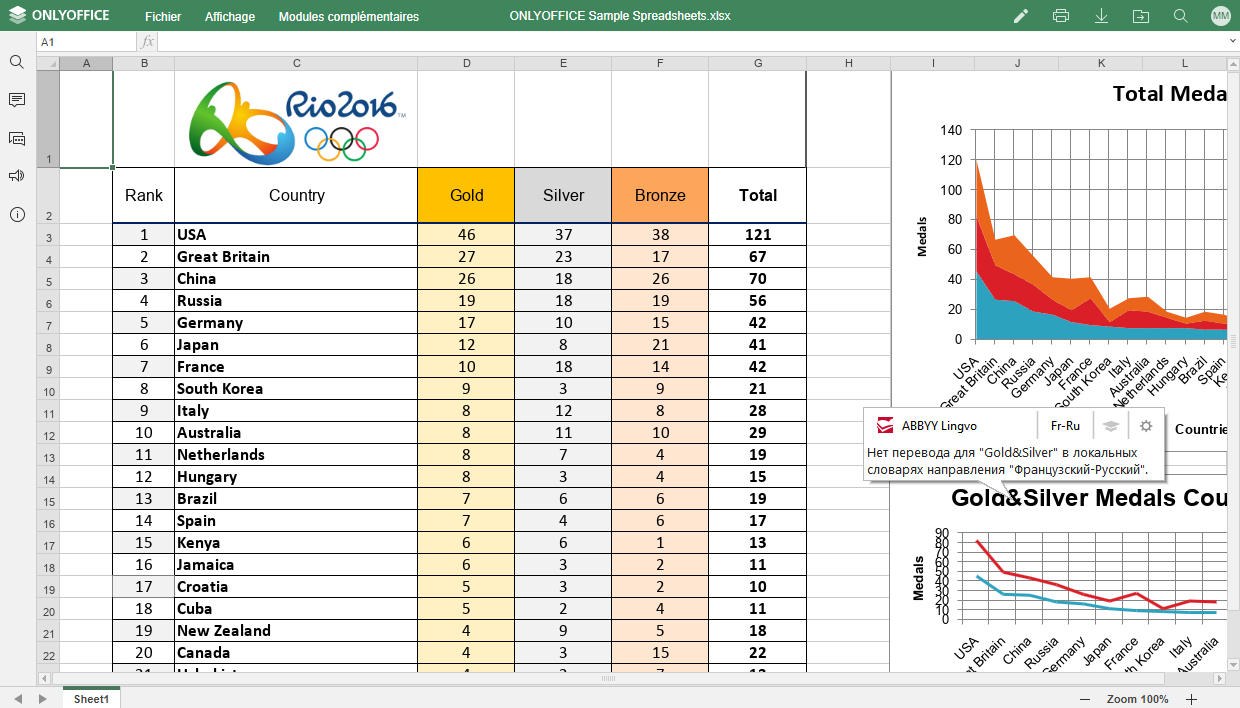The width and height of the screenshot is (1240, 708).
Task: Open the search panel in the left sidebar
Action: [17, 62]
